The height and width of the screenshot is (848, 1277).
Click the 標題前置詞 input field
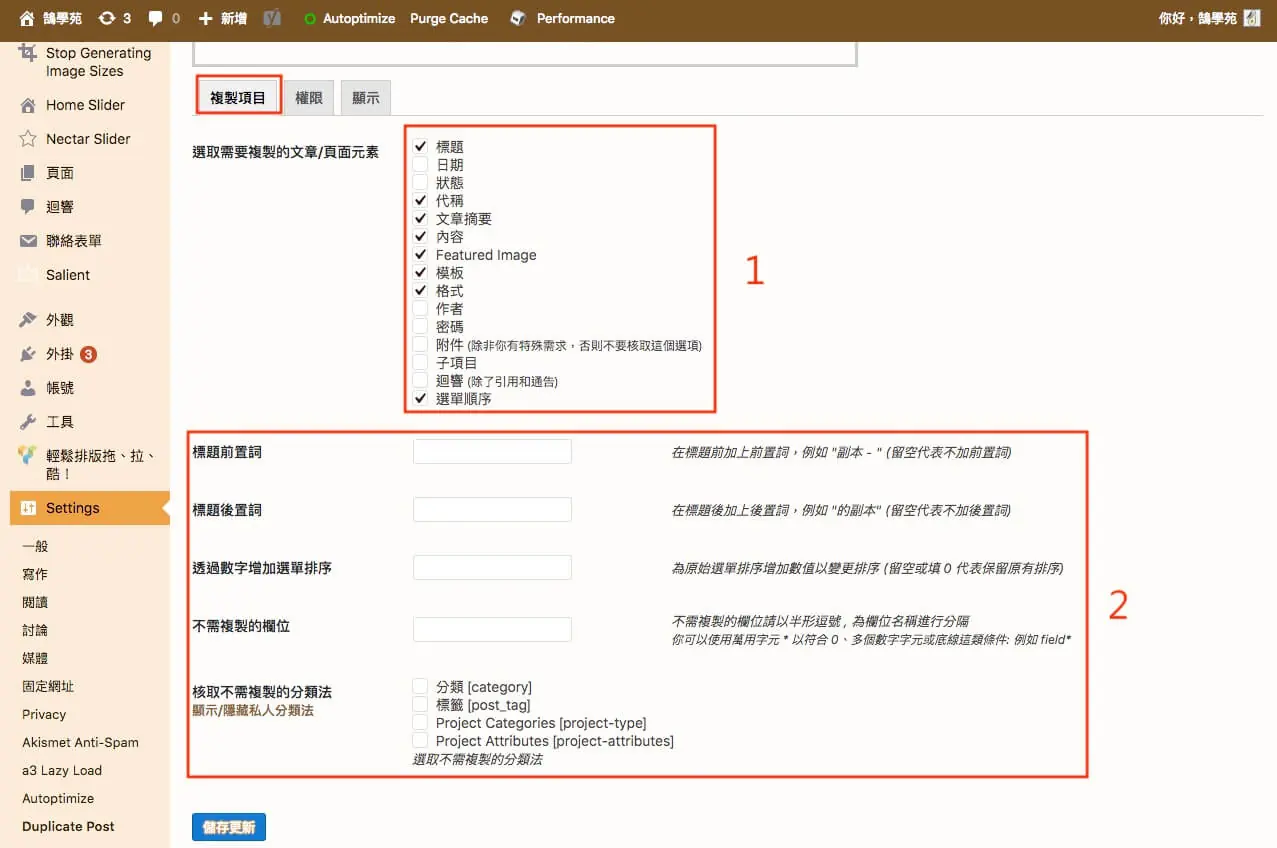pos(492,452)
